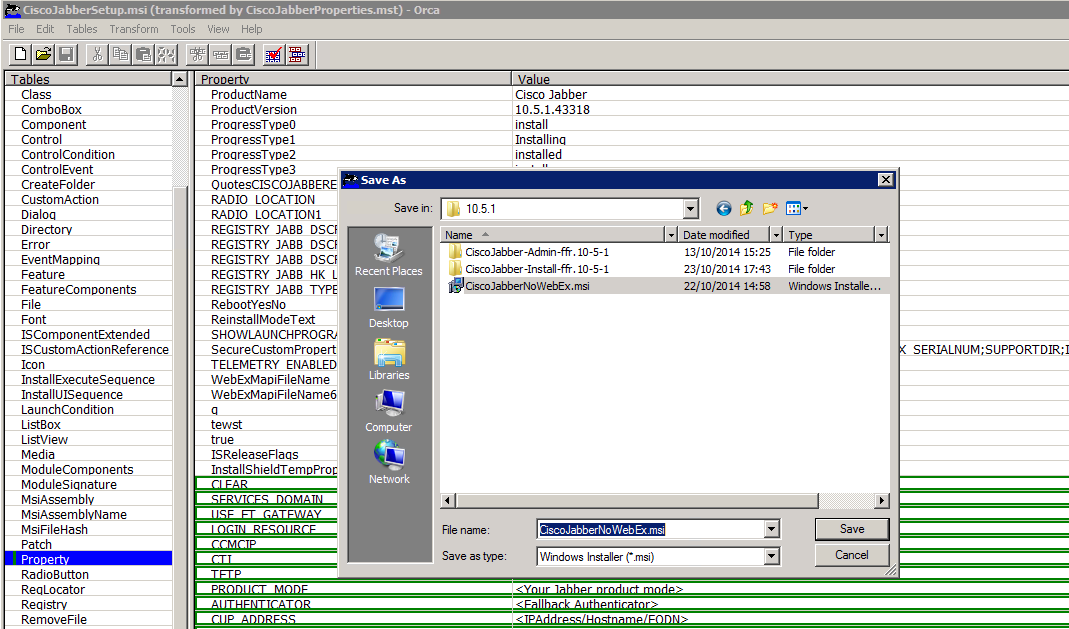Click the Cisco Jabber value cell

pyautogui.click(x=551, y=95)
